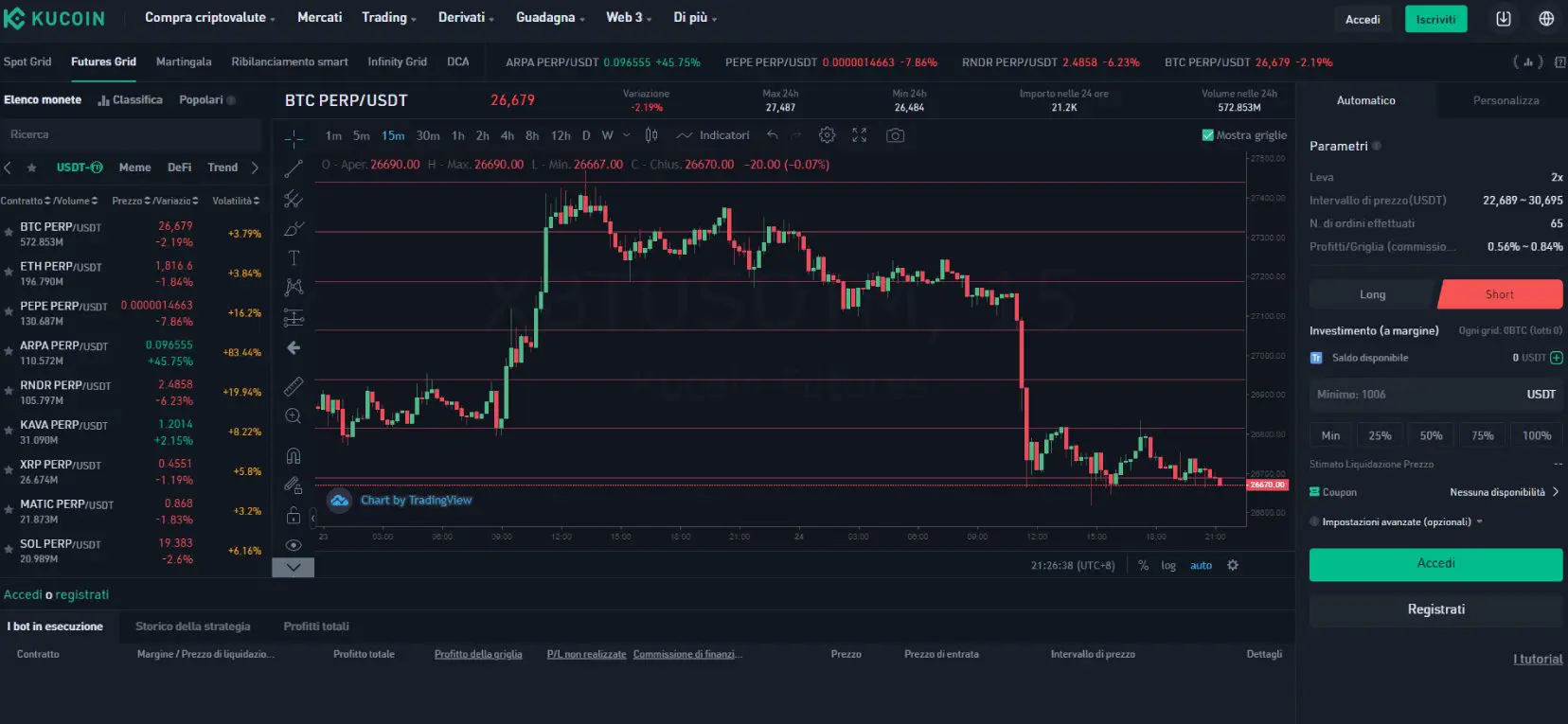Select the prediction and measurement tool
Viewport: 1568px width, 724px height.
[294, 318]
